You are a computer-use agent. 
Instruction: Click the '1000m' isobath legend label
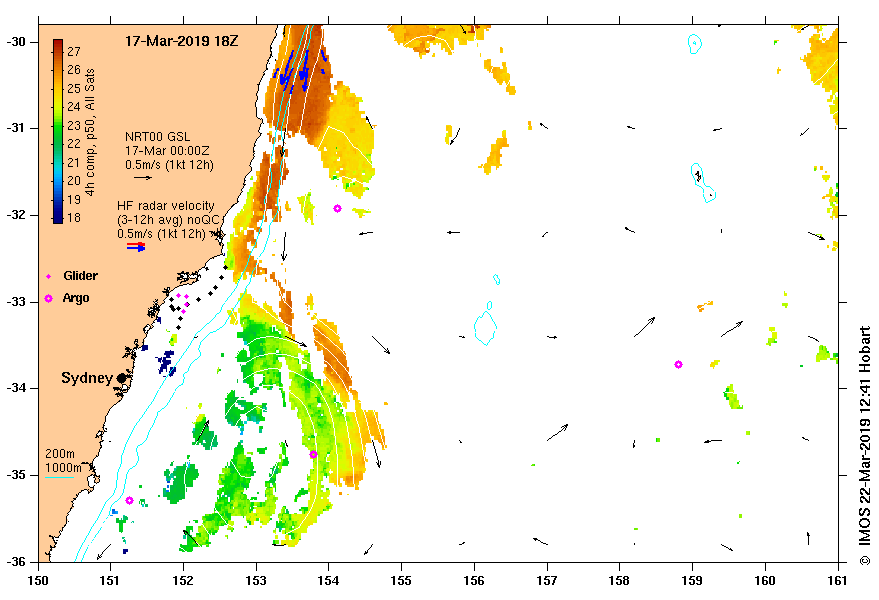(x=63, y=468)
